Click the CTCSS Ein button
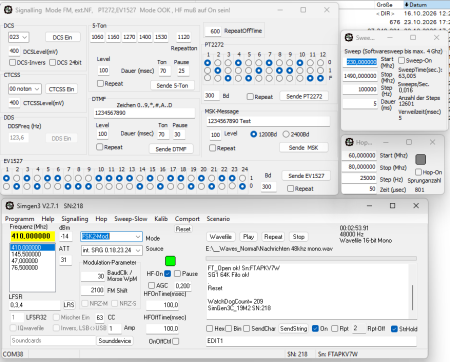This screenshot has width=450, height=362. (61, 89)
